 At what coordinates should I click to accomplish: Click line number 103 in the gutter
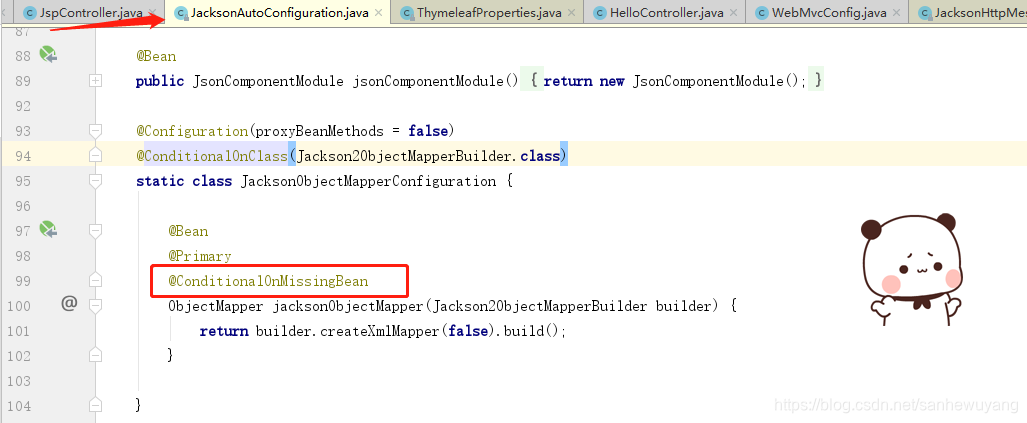(x=18, y=381)
